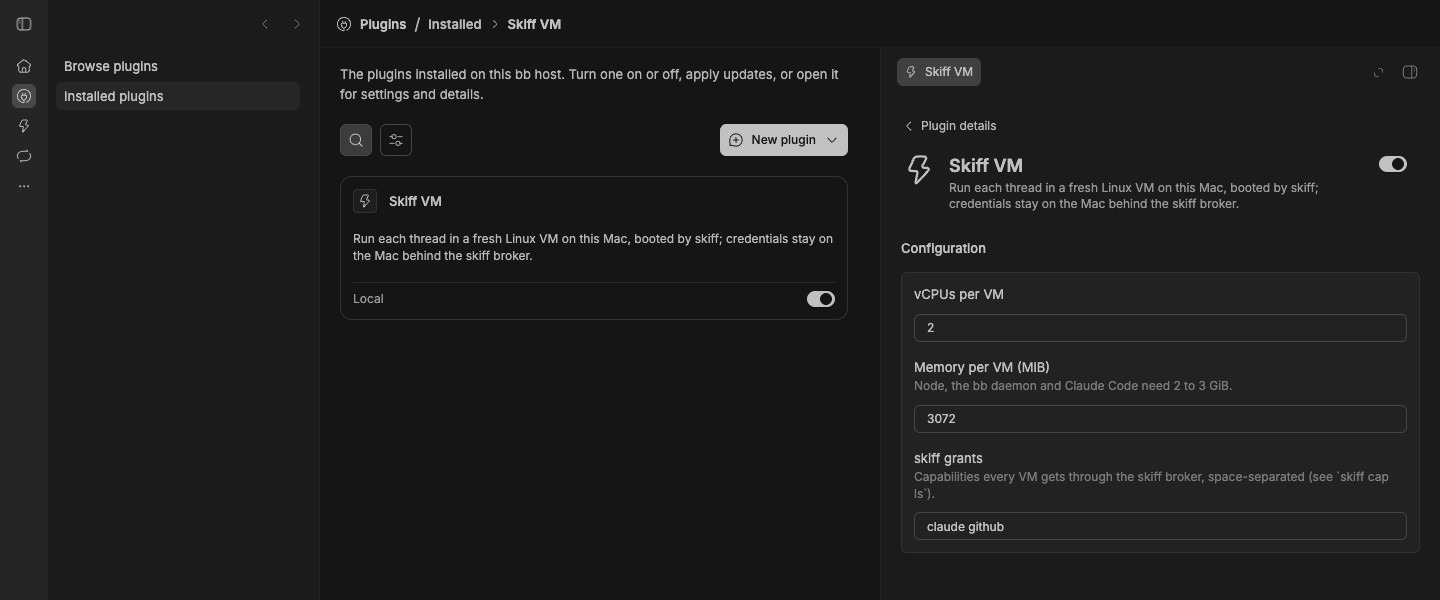Screen dimensions: 1440x600
Task: Select the Skiff VM tab chip
Action: (x=939, y=72)
